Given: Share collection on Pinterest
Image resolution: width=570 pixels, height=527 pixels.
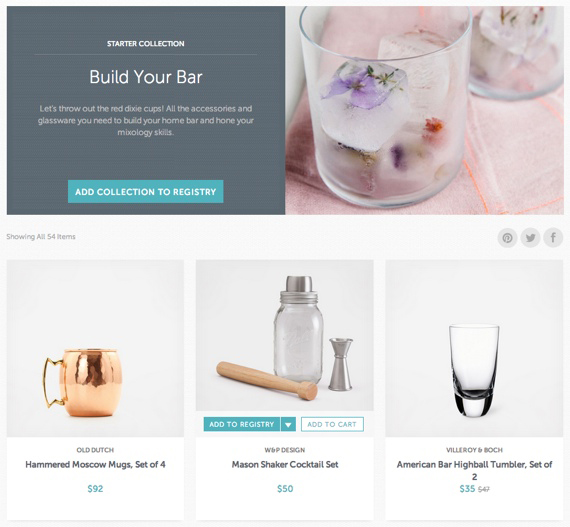Looking at the screenshot, I should [x=507, y=238].
